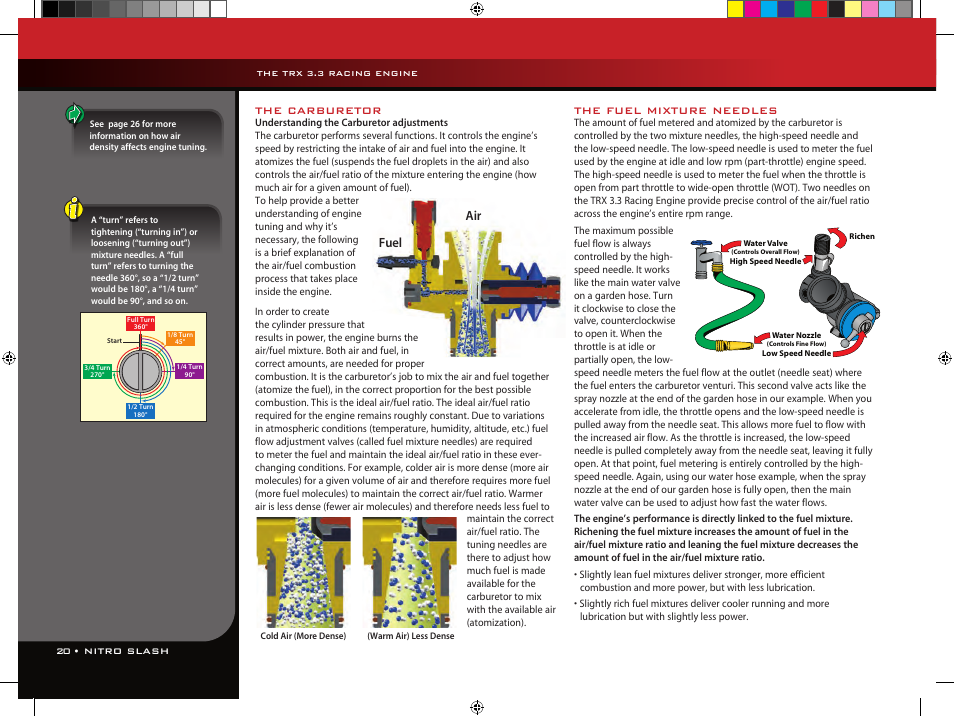Pick the pink swatch in the print color bar
The image size is (954, 717).
[870, 9]
